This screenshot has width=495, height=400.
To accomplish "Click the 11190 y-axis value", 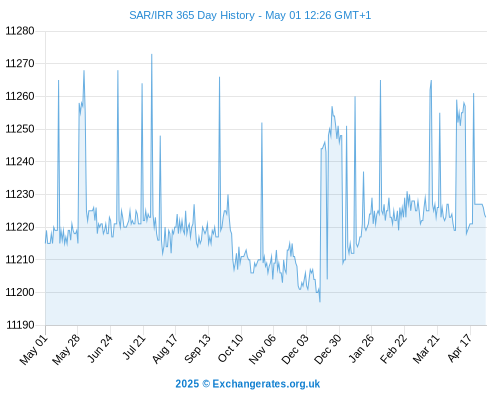I will (x=20, y=325).
